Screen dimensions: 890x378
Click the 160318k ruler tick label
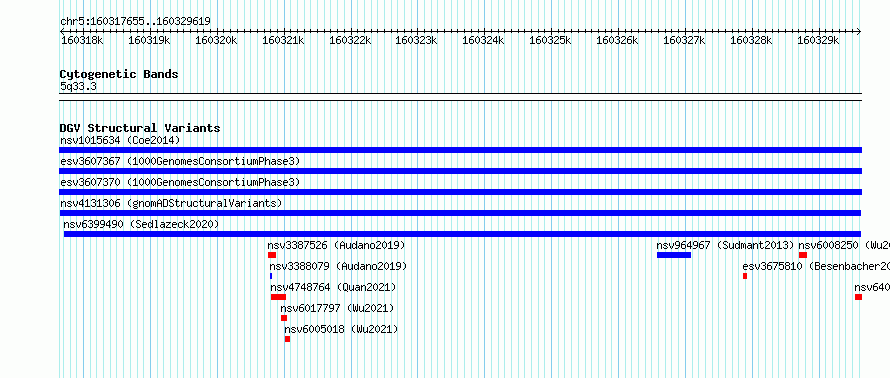[x=82, y=40]
